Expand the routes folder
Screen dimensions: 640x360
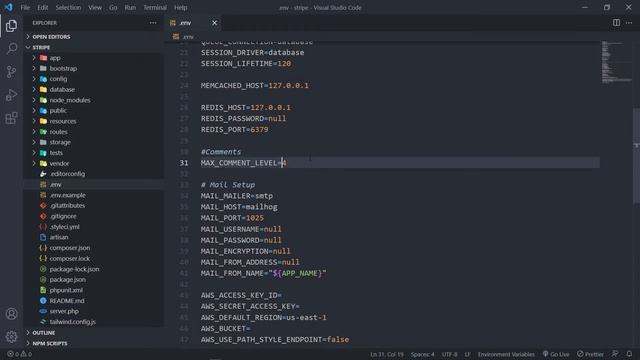(x=94, y=132)
